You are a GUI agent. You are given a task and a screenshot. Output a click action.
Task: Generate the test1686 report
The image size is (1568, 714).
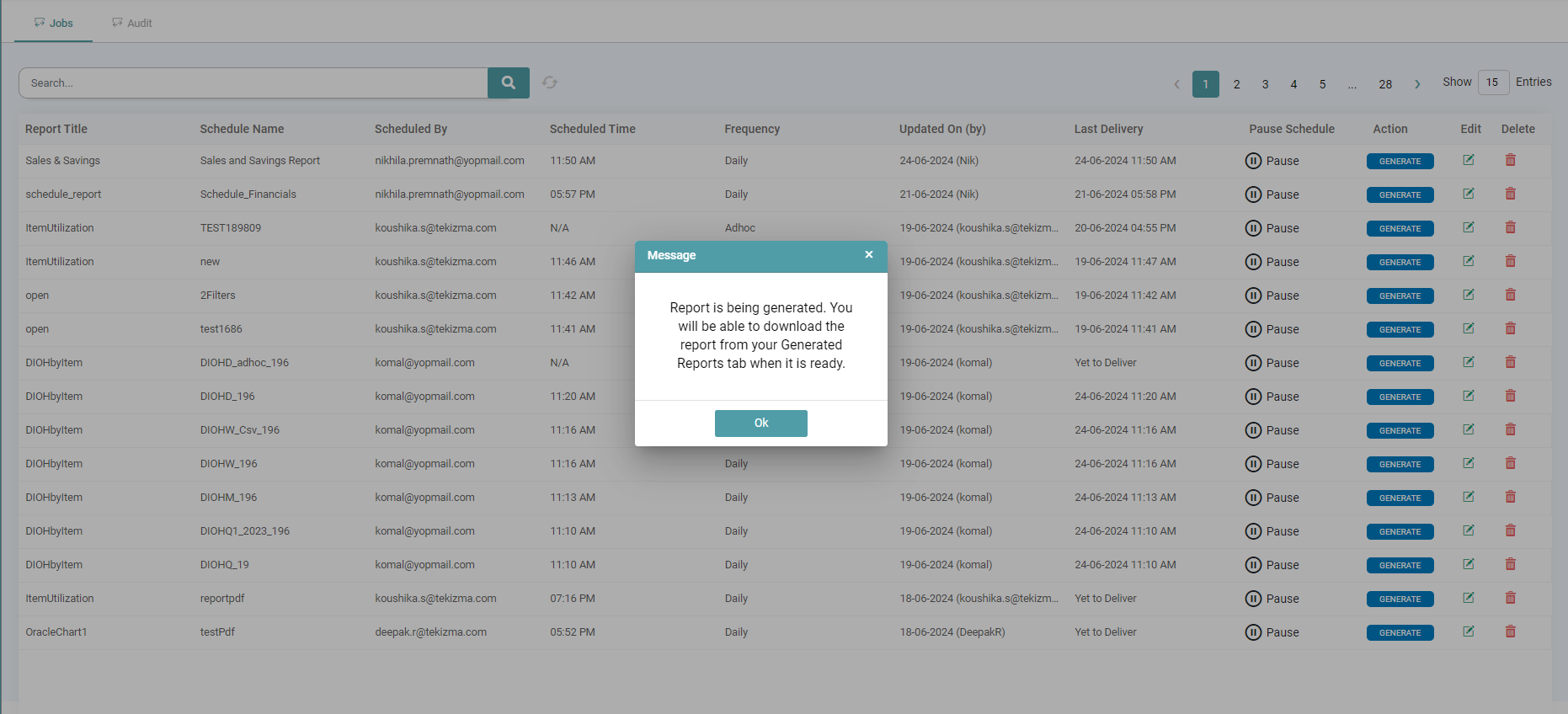(x=1400, y=329)
